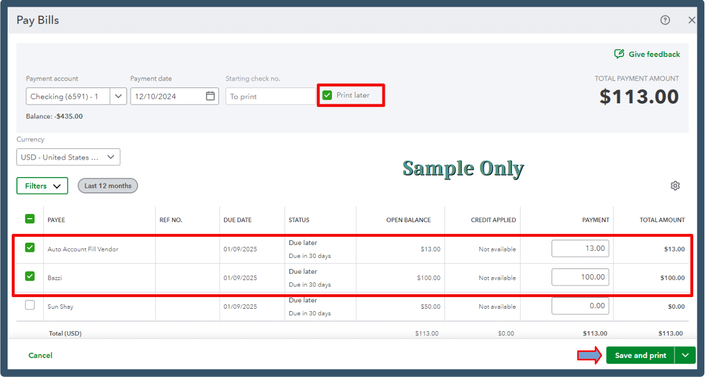
Task: Select the Bazzi payee name
Action: click(x=55, y=278)
